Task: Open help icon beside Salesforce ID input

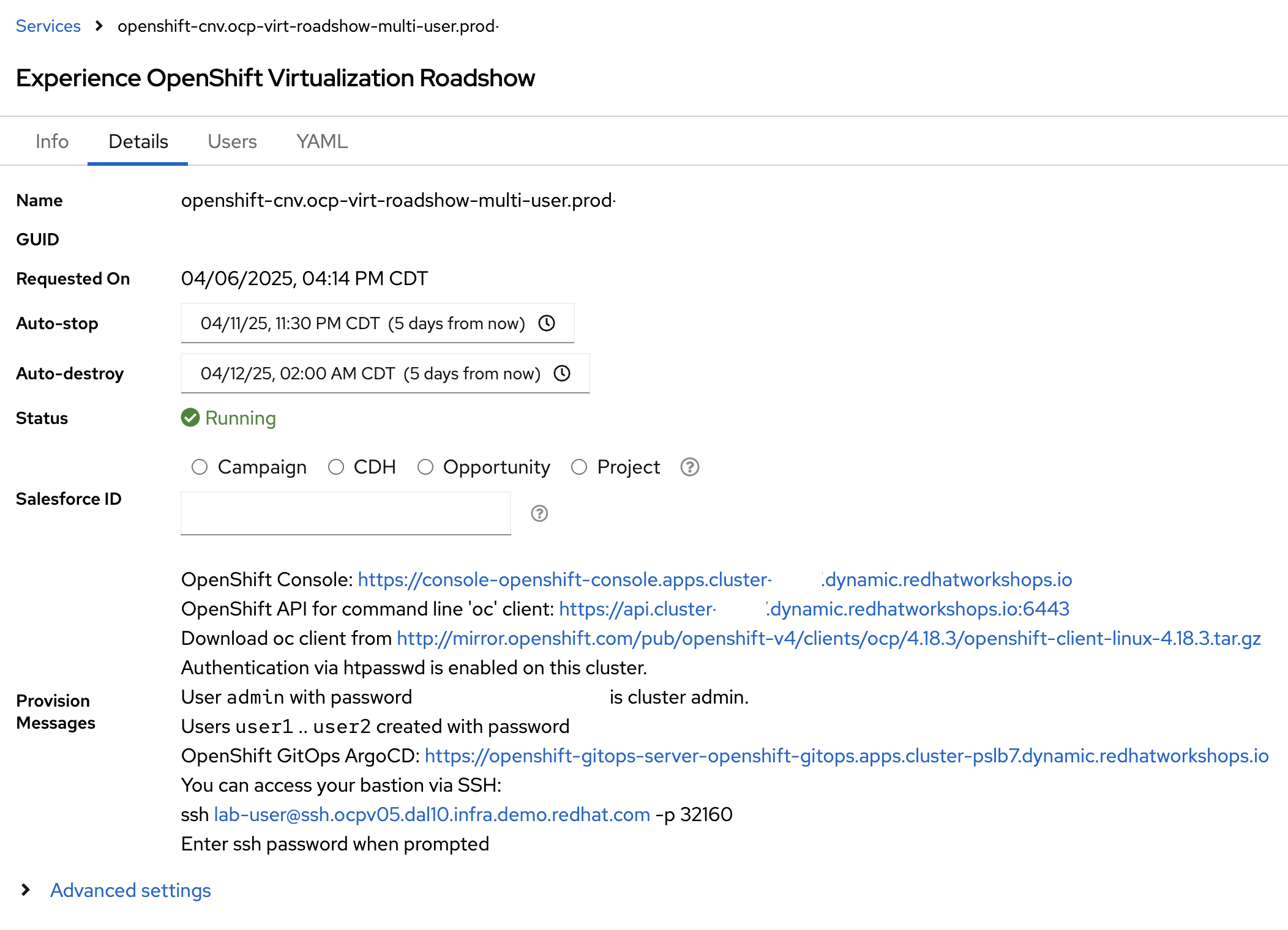Action: tap(539, 513)
